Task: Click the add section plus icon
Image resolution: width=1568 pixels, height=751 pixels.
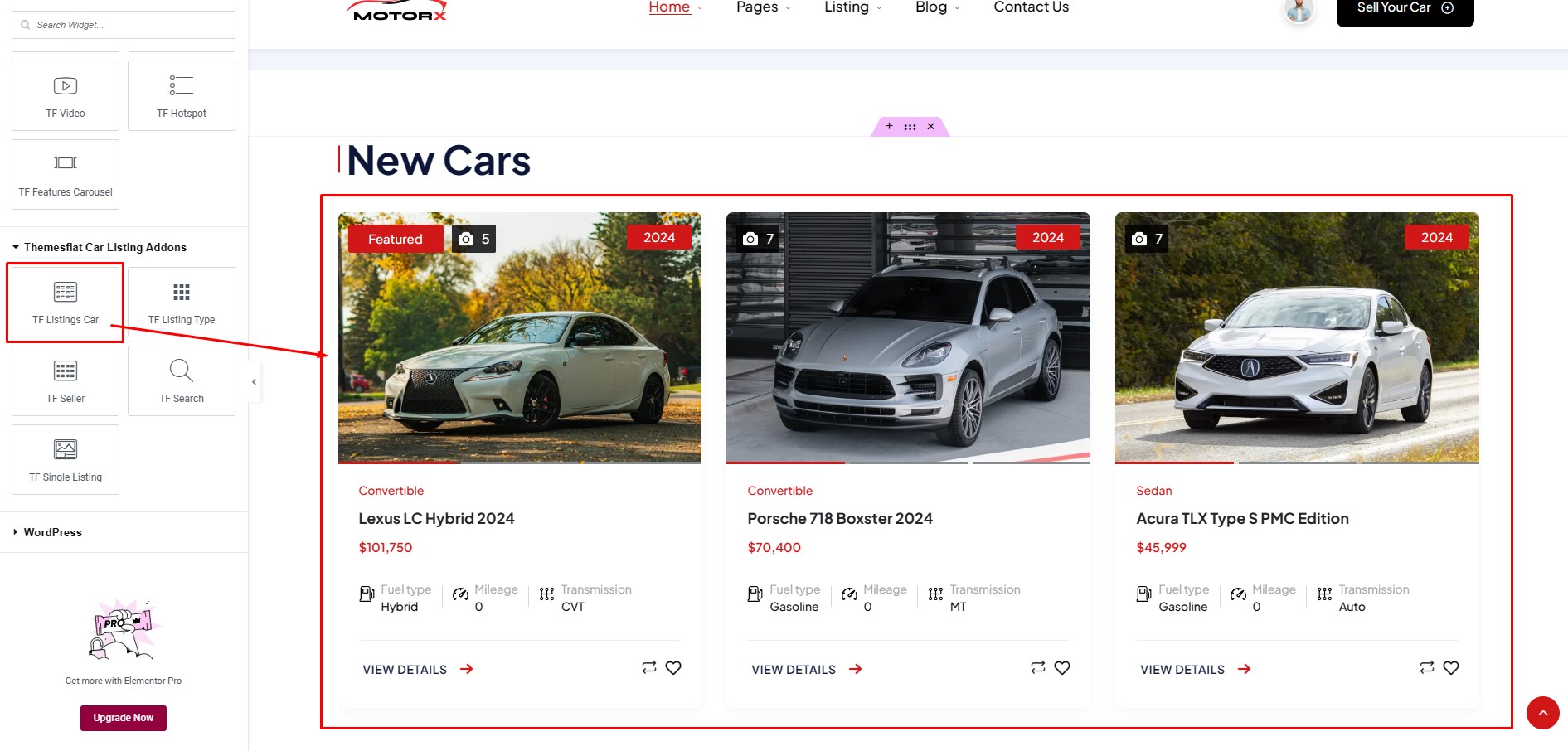Action: pos(889,126)
